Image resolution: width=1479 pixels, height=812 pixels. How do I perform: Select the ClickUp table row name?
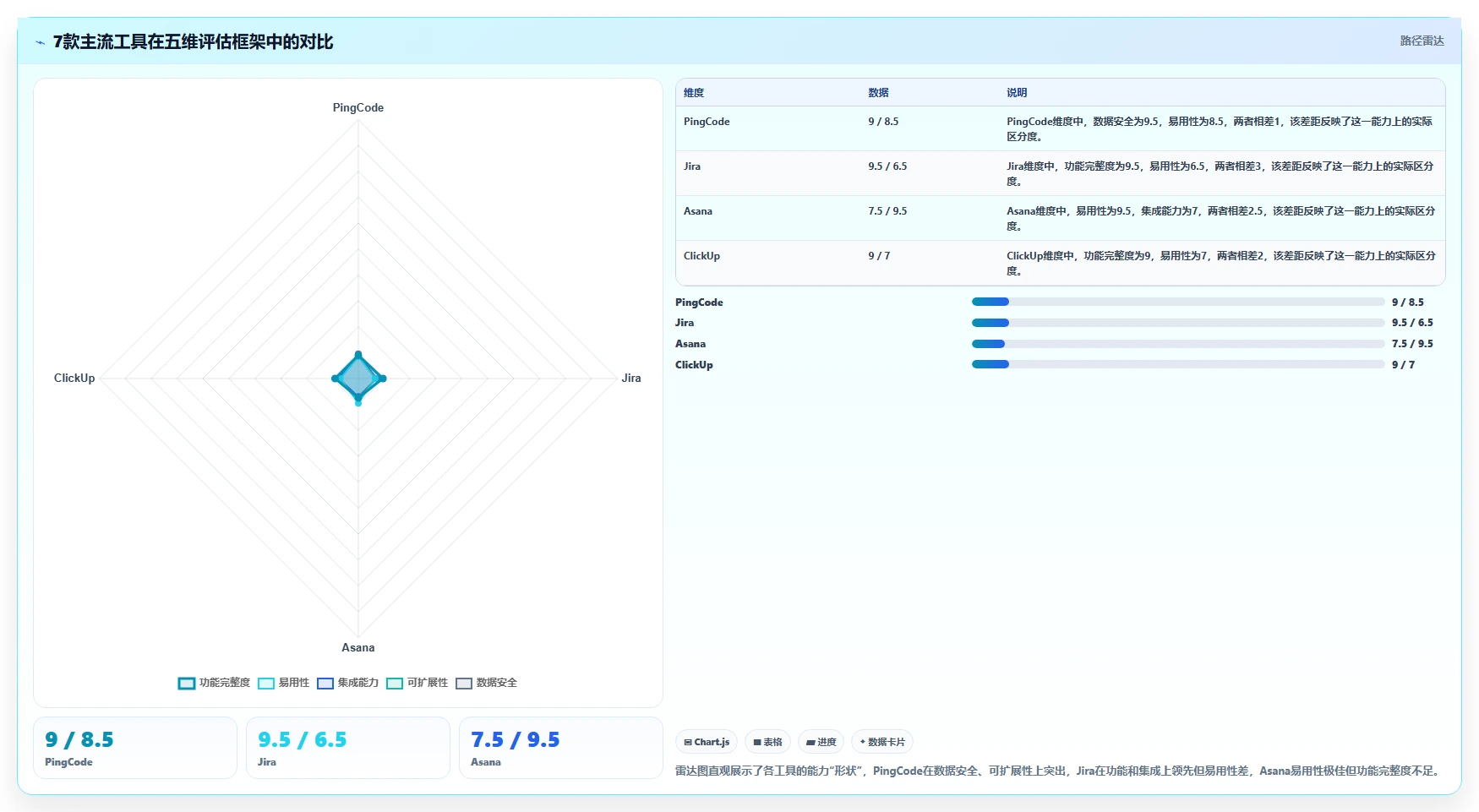[x=701, y=256]
